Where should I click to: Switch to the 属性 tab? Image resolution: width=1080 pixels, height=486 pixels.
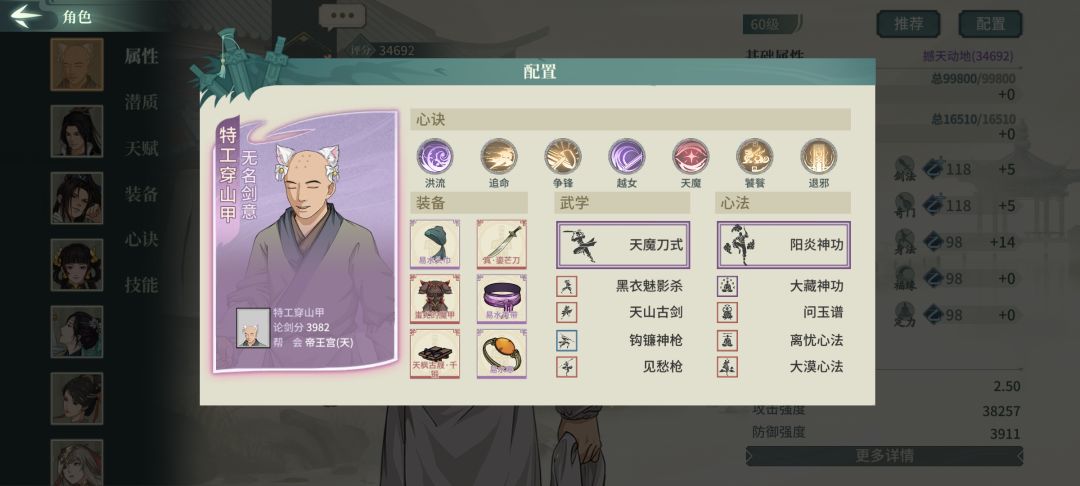point(141,56)
